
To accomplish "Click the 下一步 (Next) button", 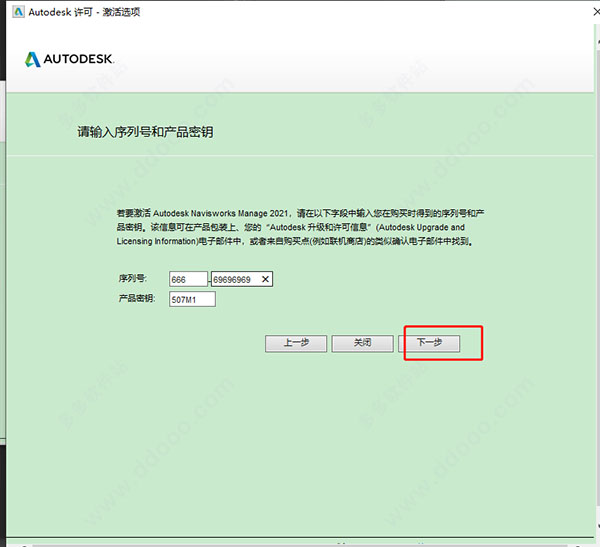I will pos(429,343).
